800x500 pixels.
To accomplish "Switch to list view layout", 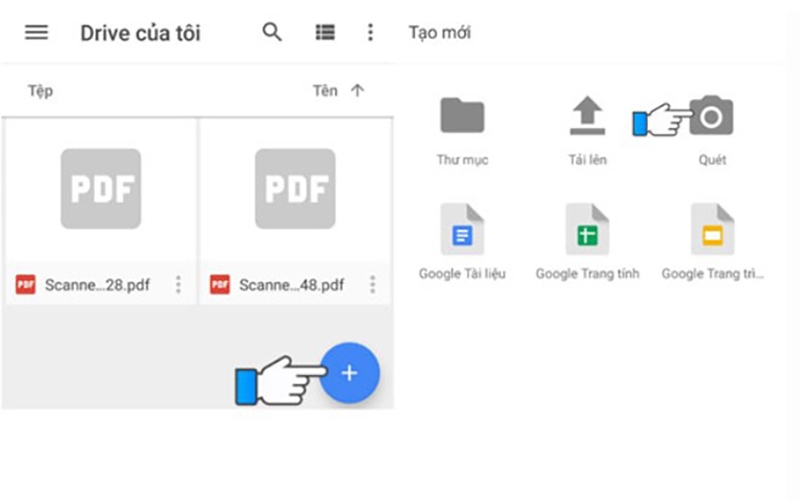I will (x=325, y=33).
